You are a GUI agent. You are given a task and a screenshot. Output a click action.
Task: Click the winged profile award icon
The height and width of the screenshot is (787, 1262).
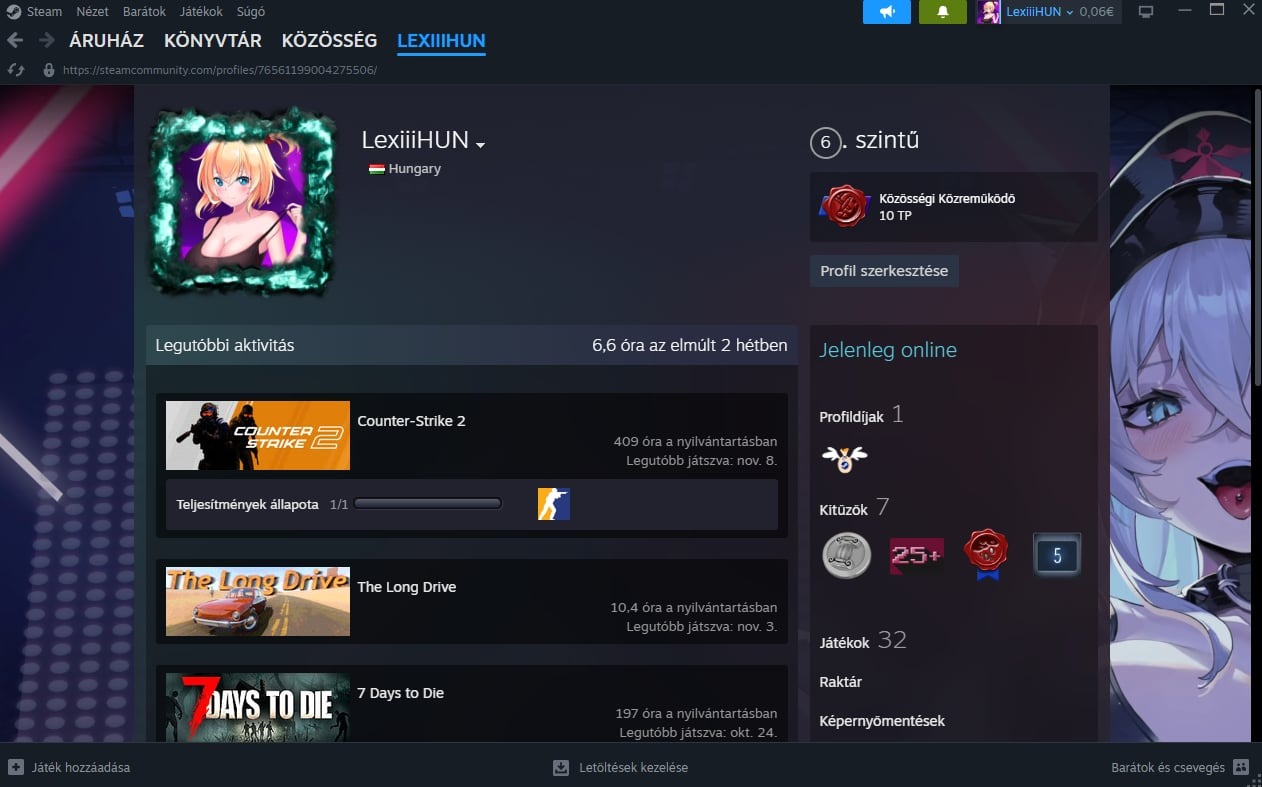[845, 458]
